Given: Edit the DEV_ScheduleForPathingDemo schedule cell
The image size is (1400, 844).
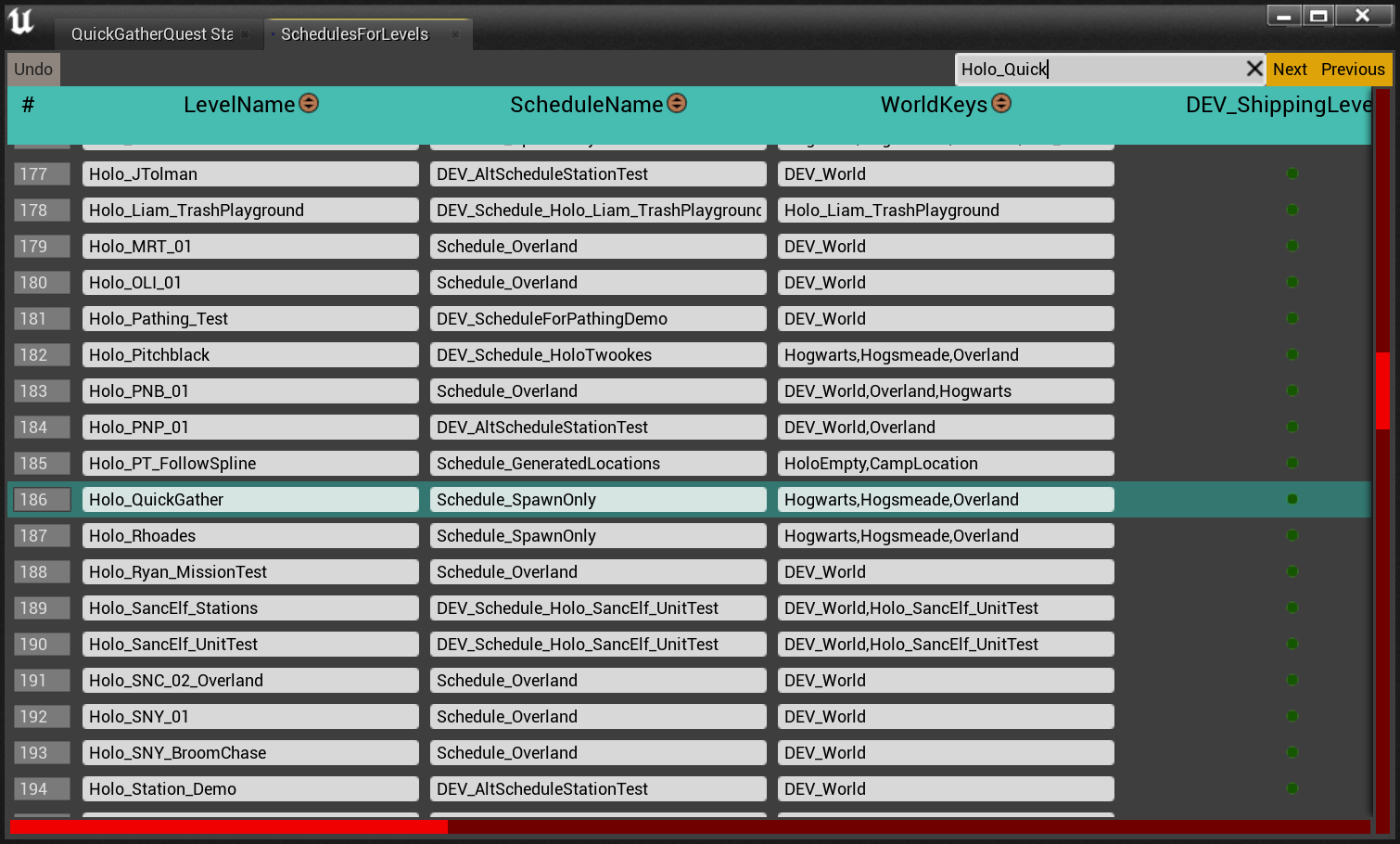Looking at the screenshot, I should point(598,318).
